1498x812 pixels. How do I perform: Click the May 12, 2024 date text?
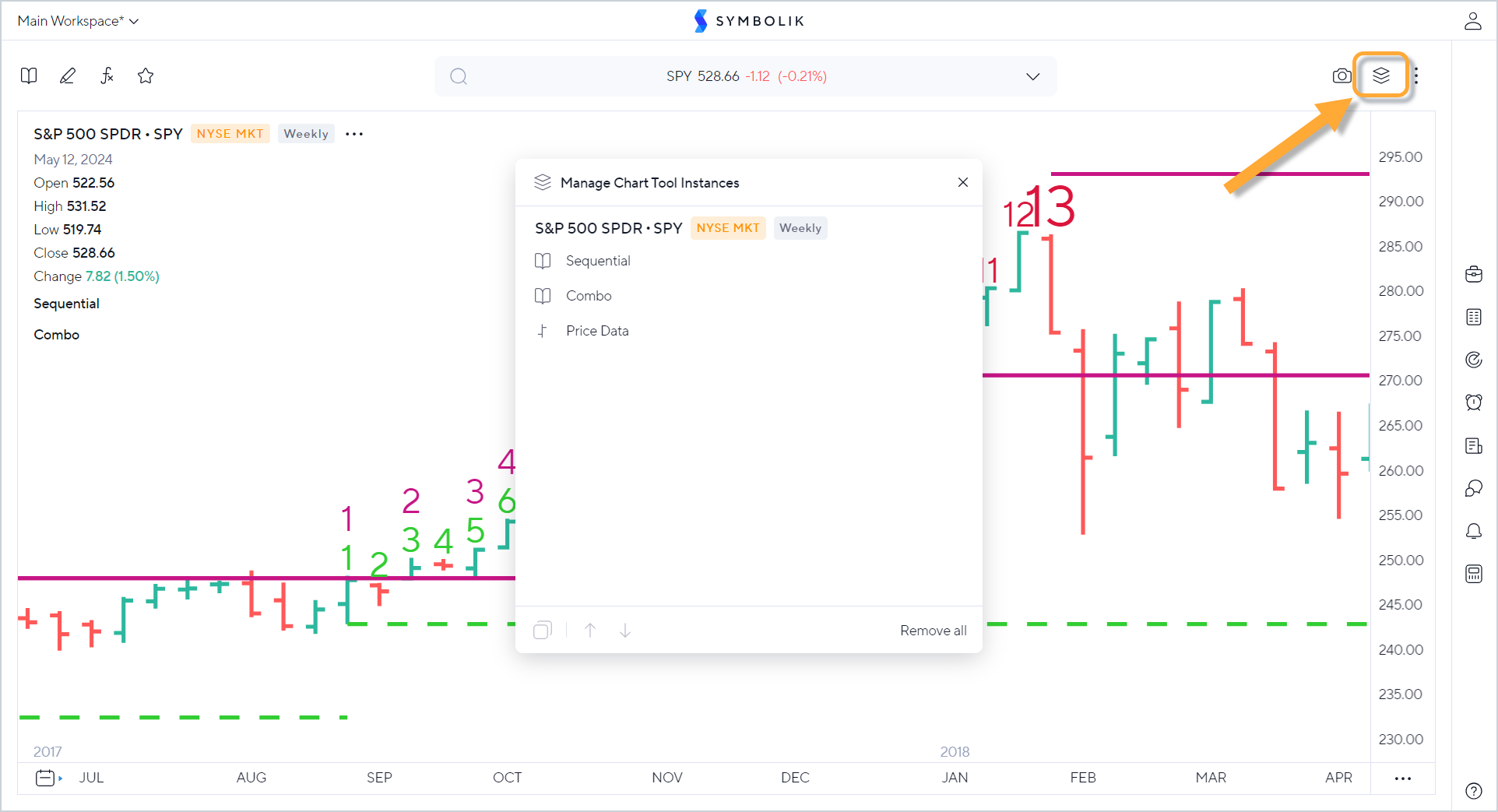click(x=73, y=160)
